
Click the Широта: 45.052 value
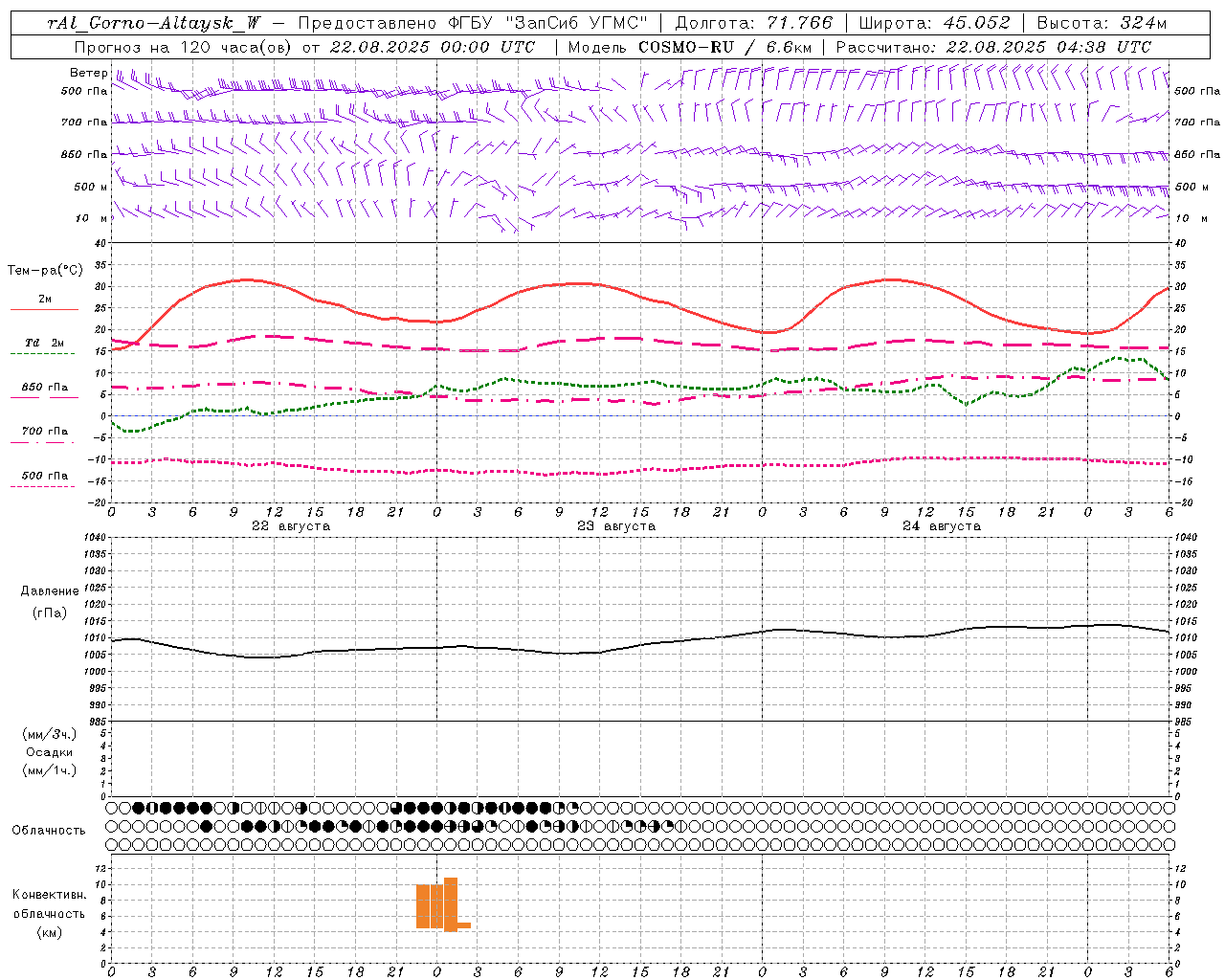(x=934, y=23)
